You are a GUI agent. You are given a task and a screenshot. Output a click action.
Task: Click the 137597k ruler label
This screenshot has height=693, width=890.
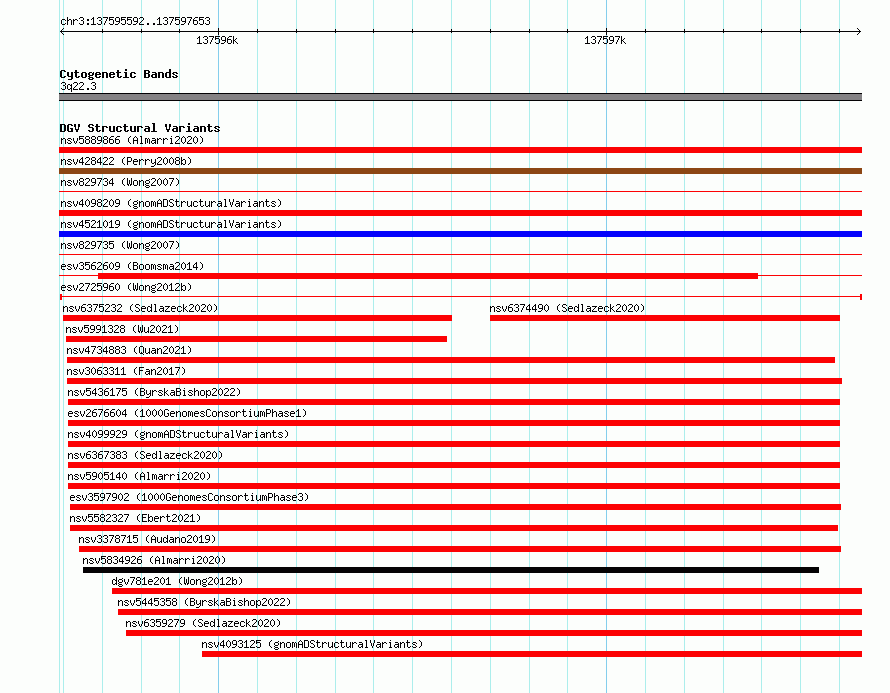(605, 40)
